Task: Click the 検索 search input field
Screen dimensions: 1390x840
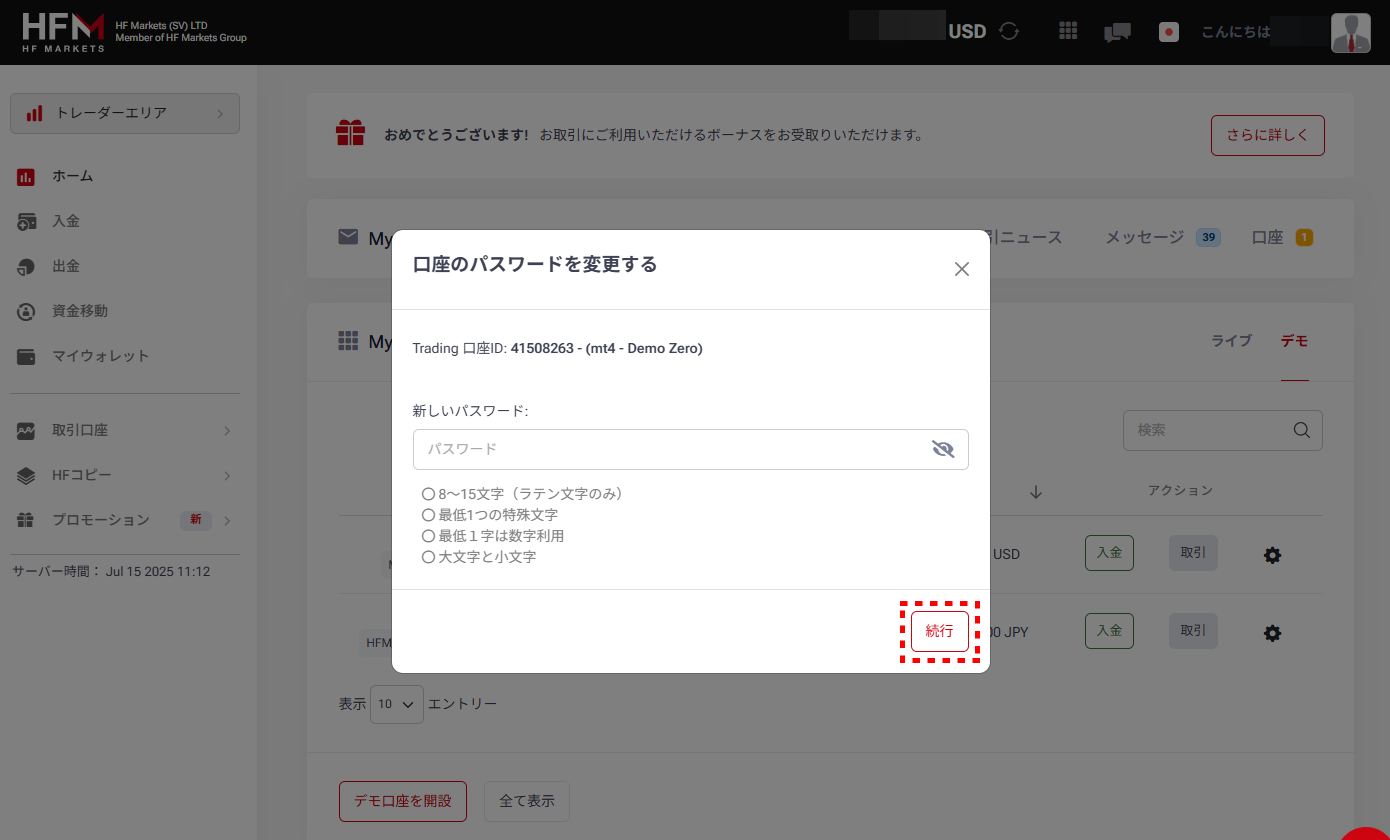Action: [x=1222, y=430]
